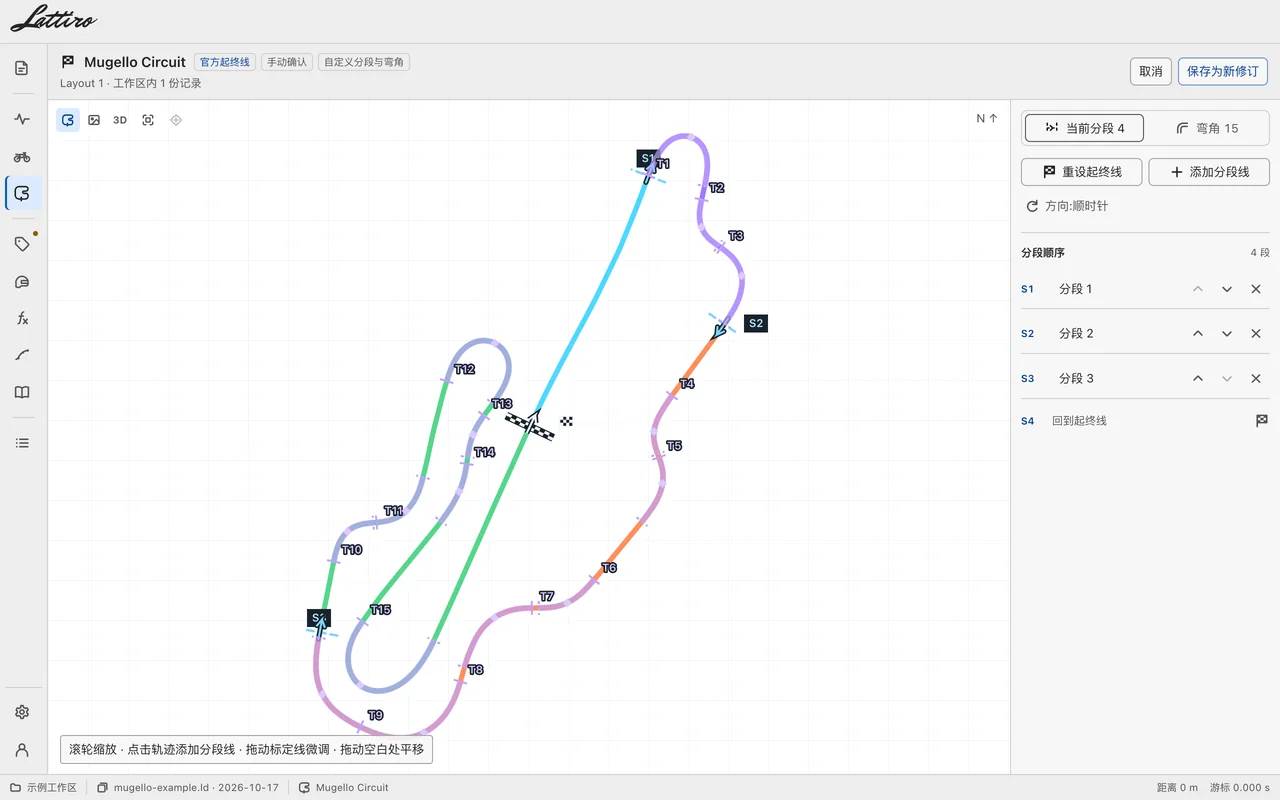This screenshot has width=1280, height=800.
Task: Click 取消 to cancel editing
Action: click(1151, 72)
